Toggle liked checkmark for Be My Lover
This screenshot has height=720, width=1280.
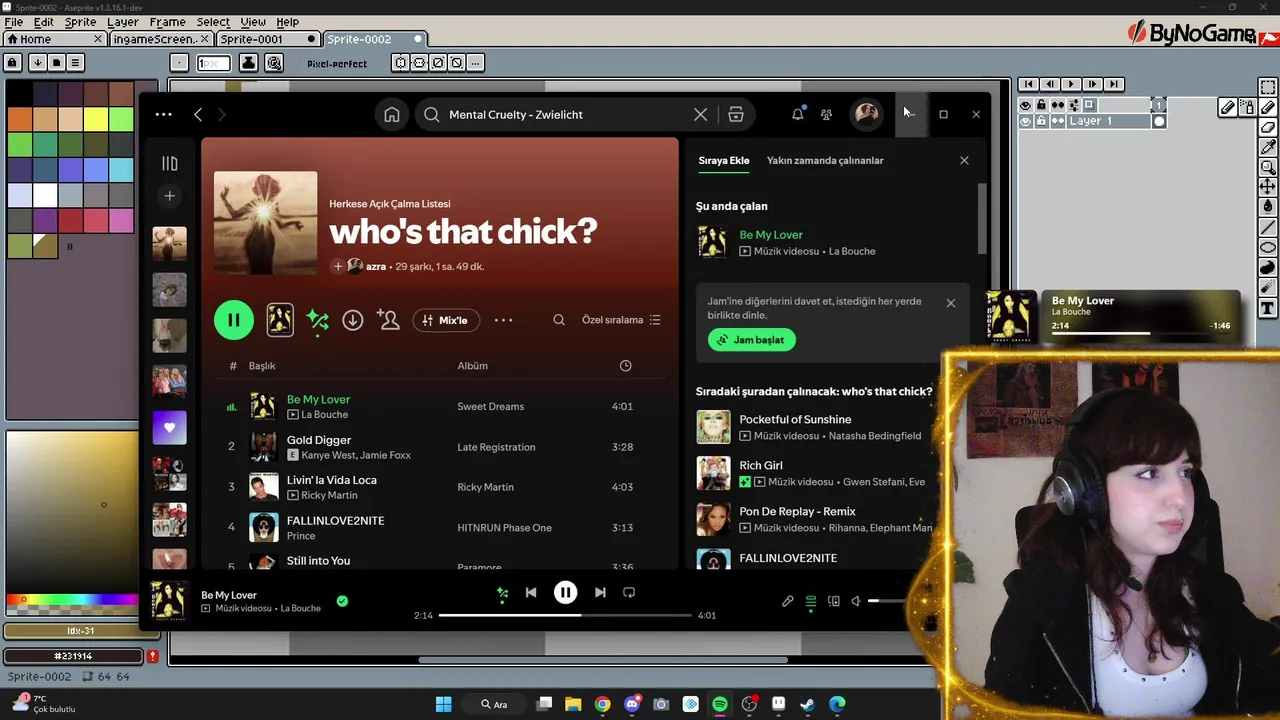click(342, 601)
